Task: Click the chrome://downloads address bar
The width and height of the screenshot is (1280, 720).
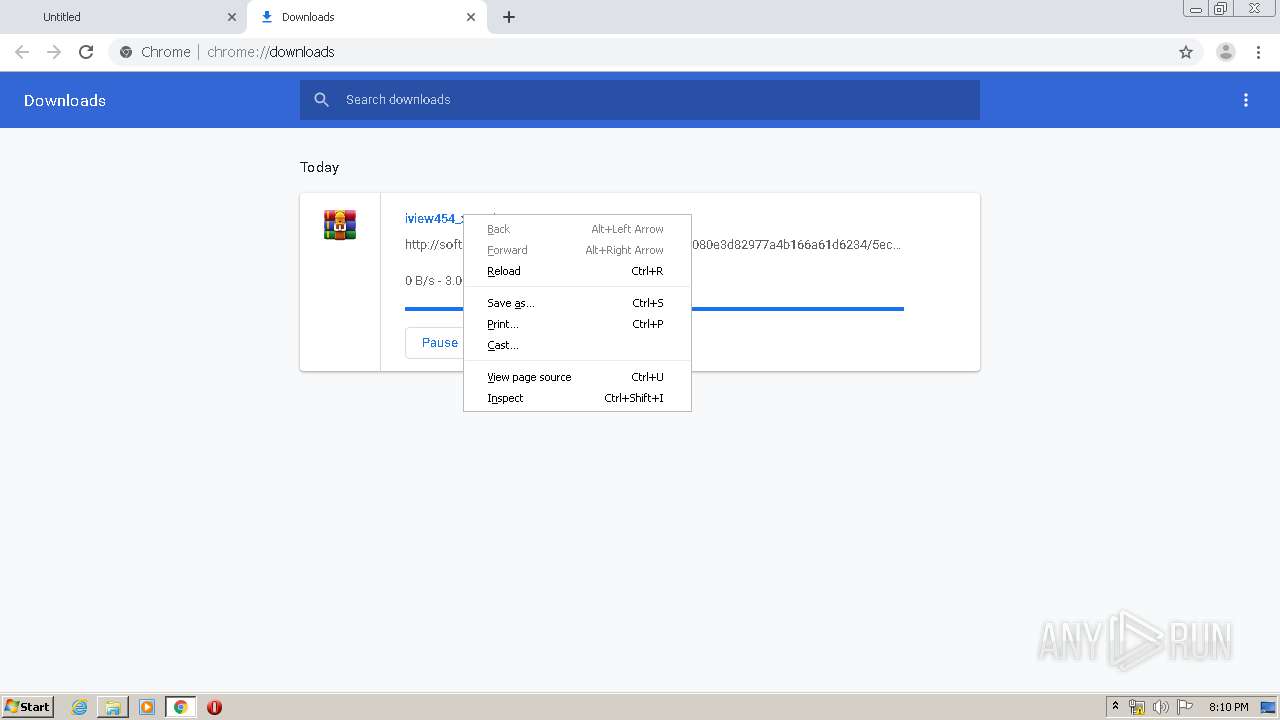Action: click(x=640, y=52)
